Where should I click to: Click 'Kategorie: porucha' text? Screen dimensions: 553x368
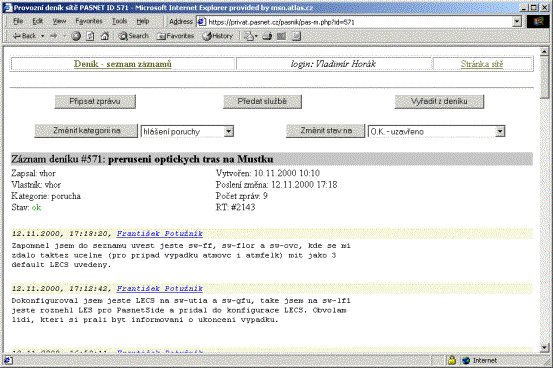click(46, 196)
